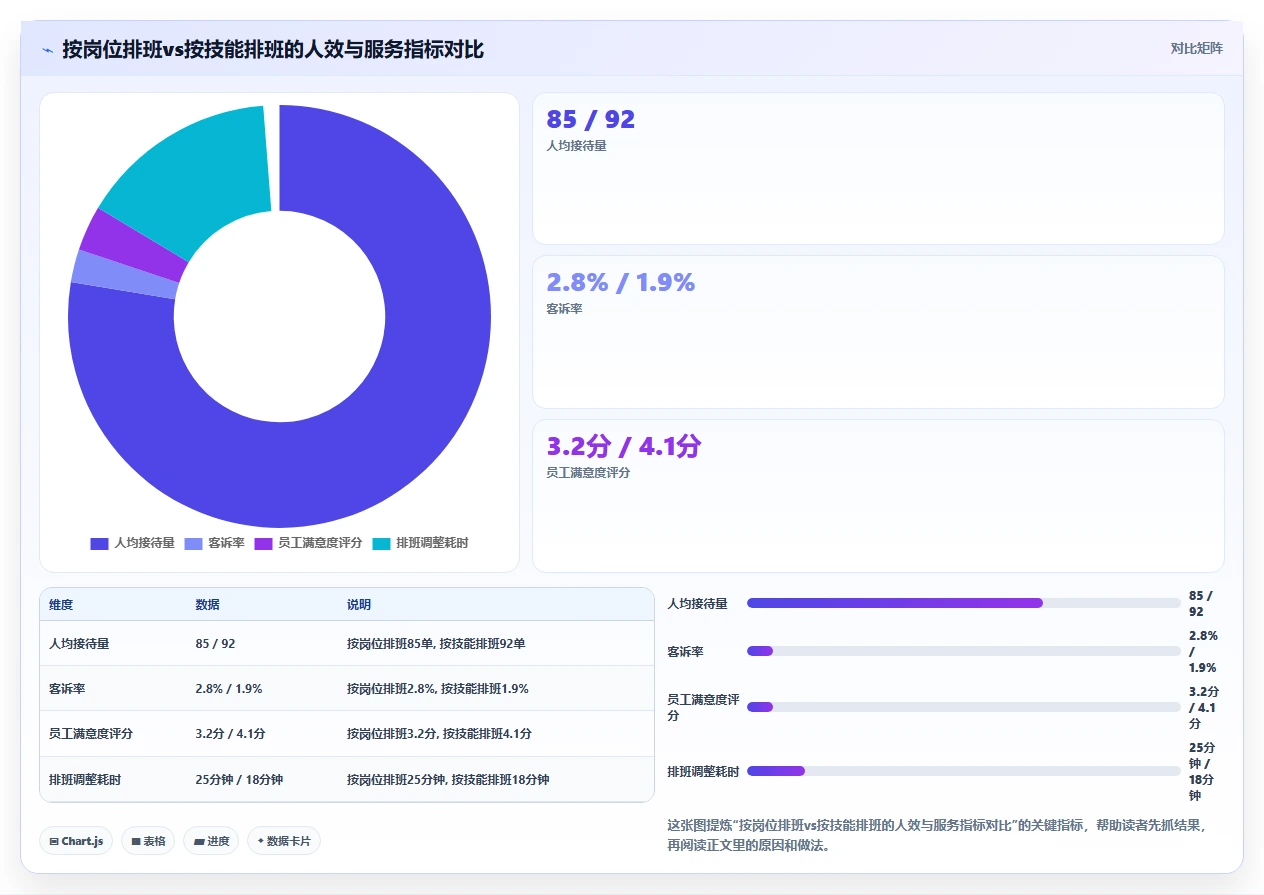Click the Chart.js tag chip
This screenshot has height=895, width=1264.
(77, 841)
